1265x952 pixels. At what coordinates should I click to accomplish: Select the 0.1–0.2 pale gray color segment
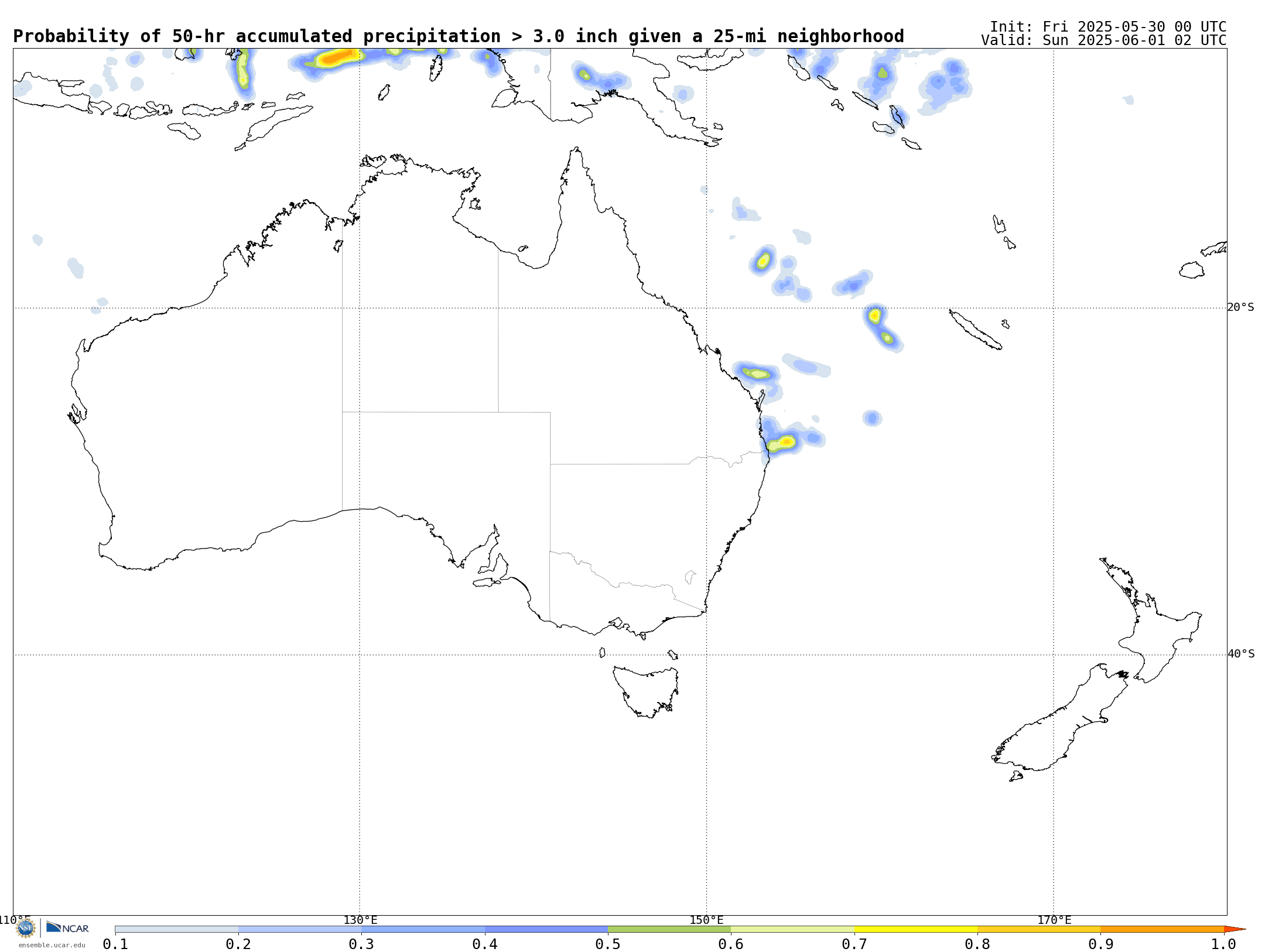[x=177, y=929]
